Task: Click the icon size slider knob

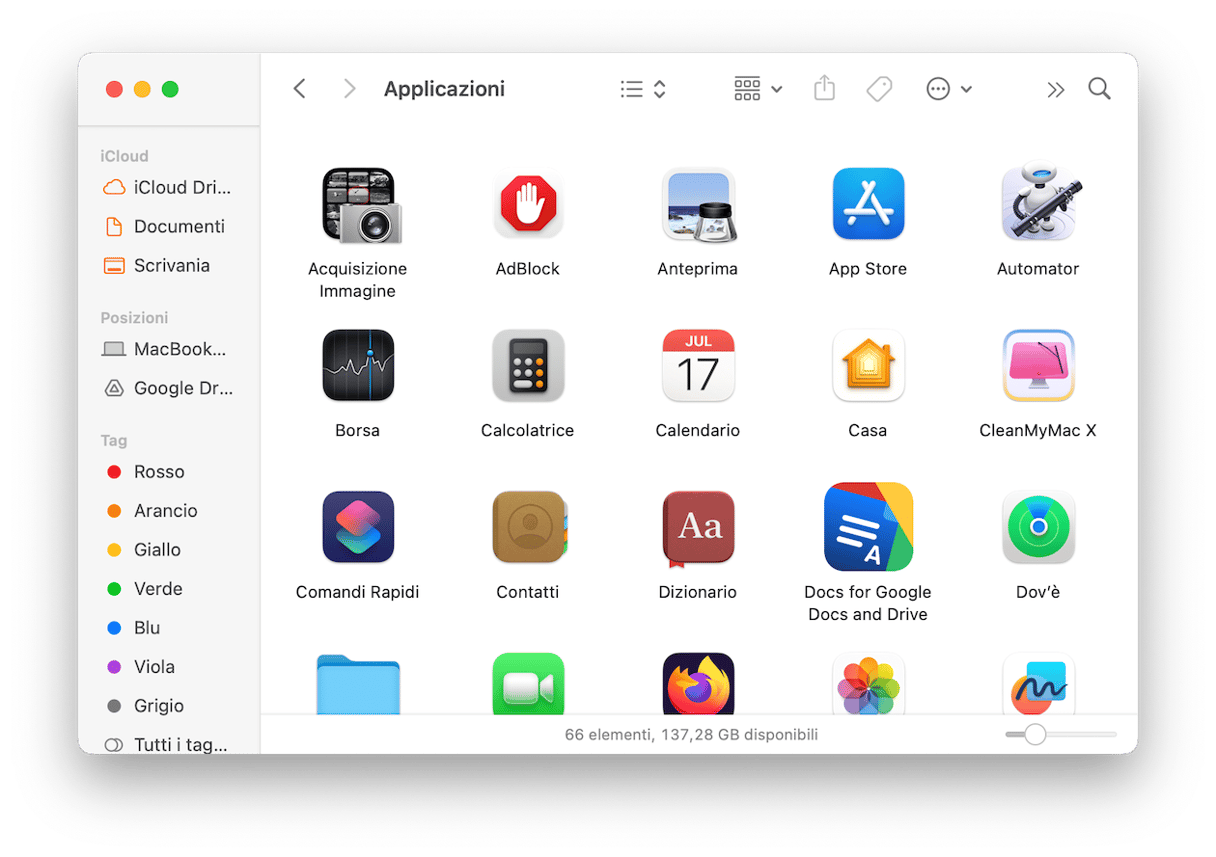Action: coord(1035,734)
